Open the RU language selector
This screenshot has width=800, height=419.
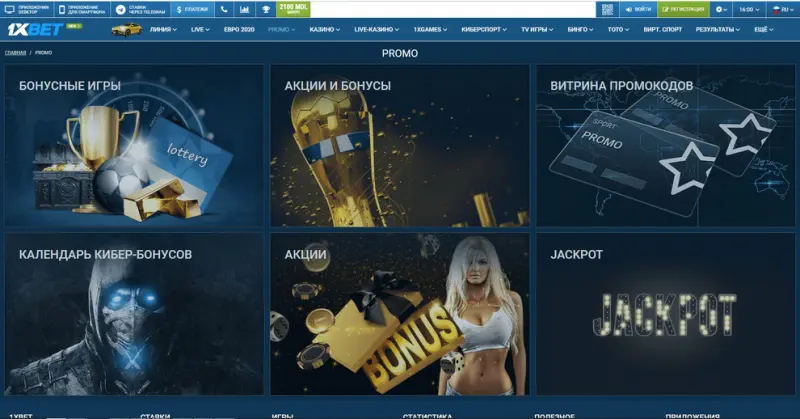[778, 9]
